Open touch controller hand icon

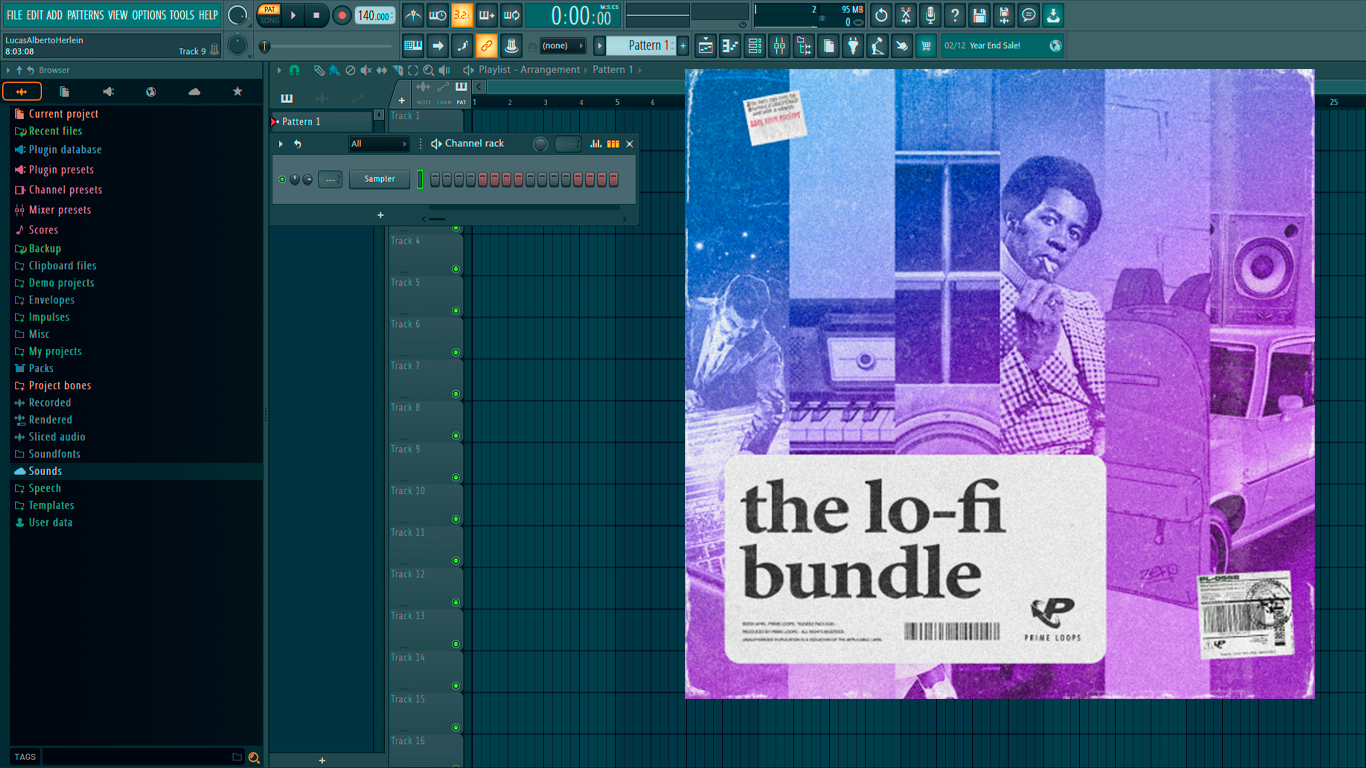click(902, 45)
